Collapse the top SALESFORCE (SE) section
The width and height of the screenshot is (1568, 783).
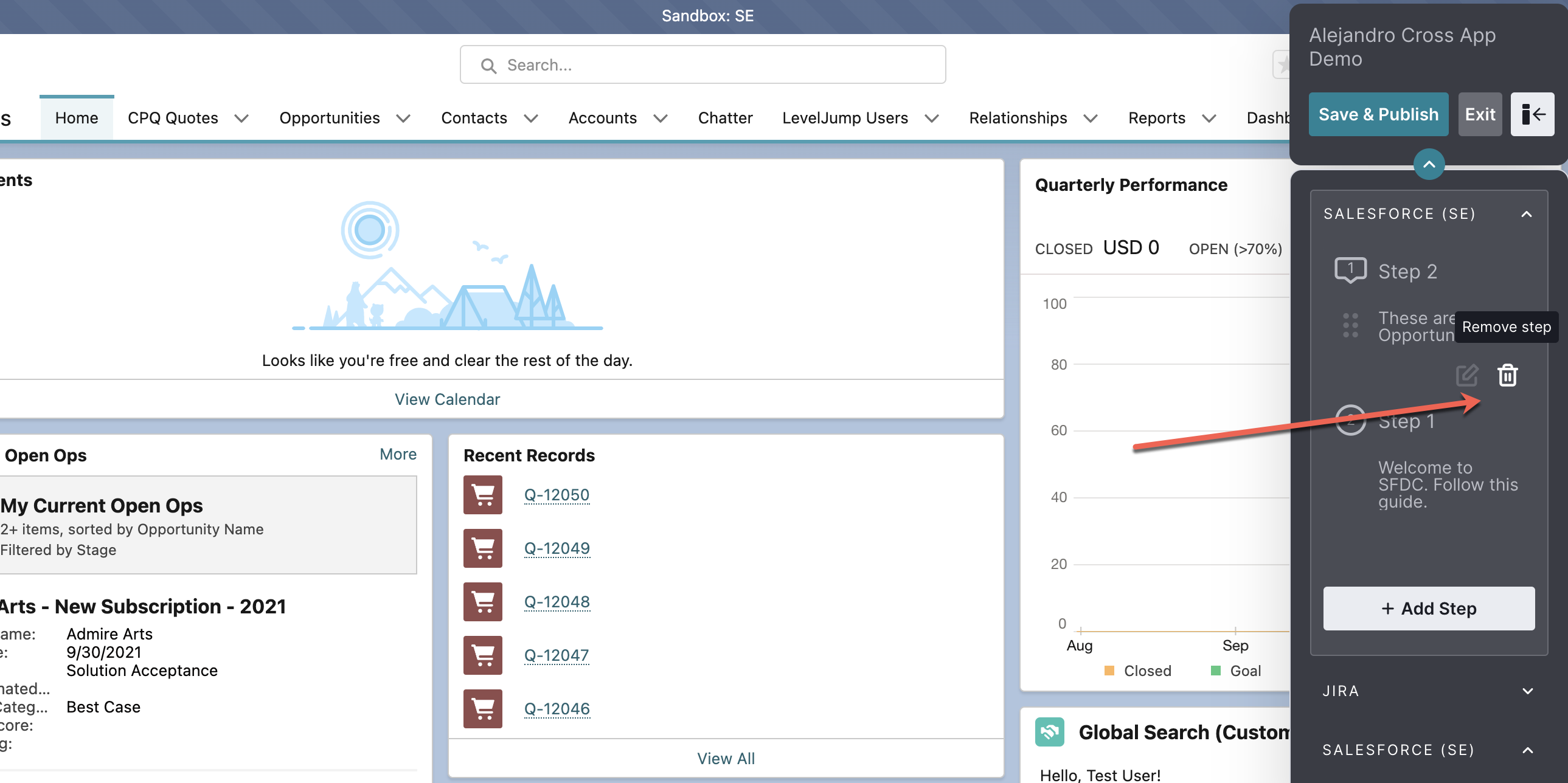click(x=1526, y=214)
